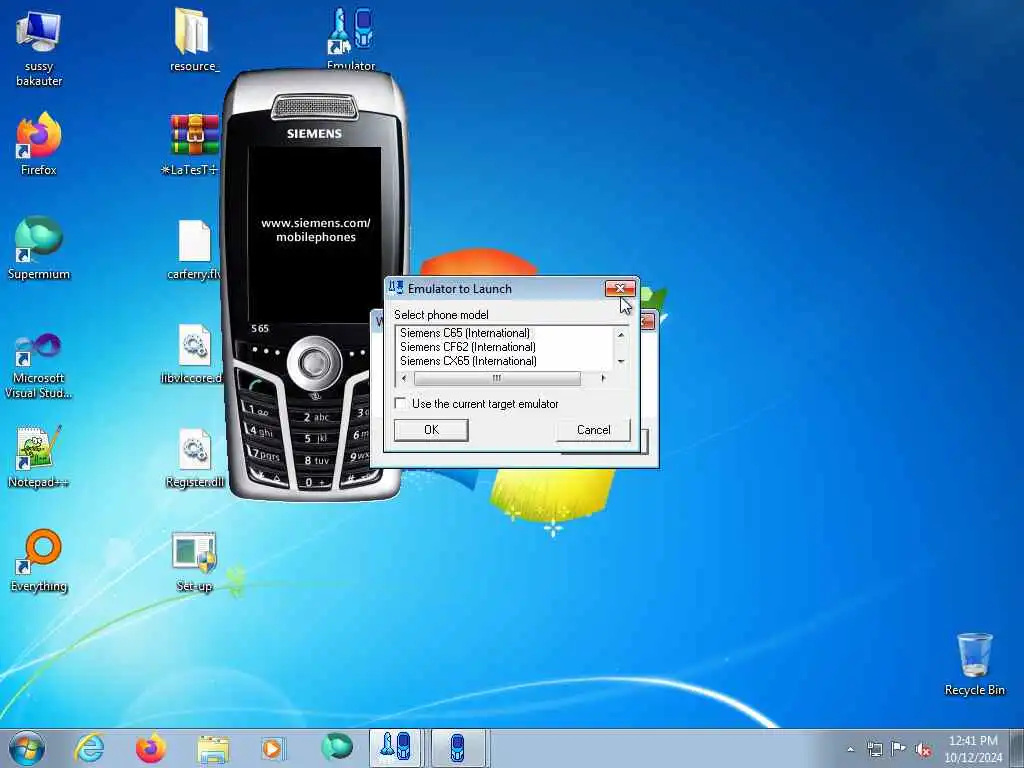
Task: Show hidden system tray icons
Action: [x=850, y=749]
